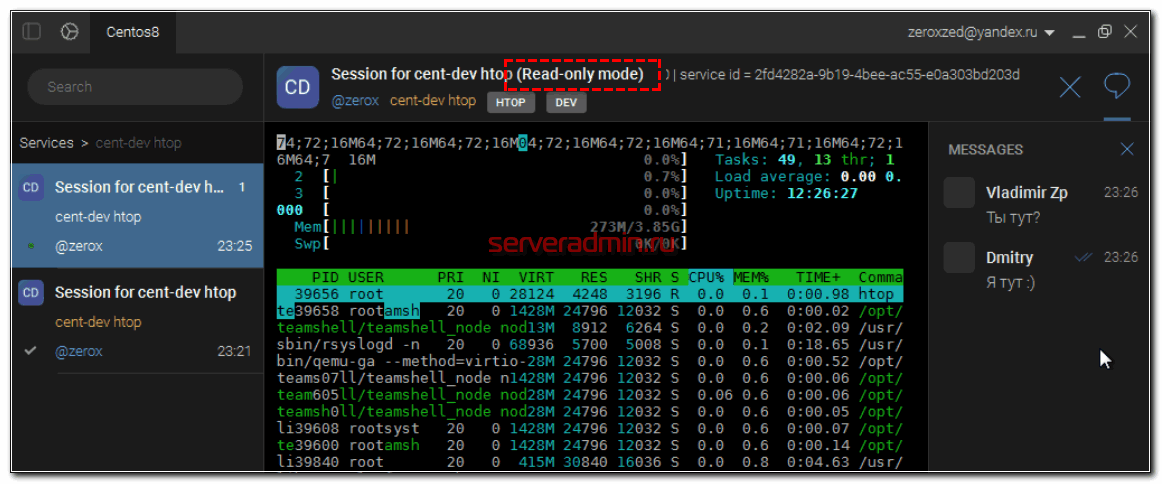Click the circular workspace icon beside Centos8 tab
The image size is (1162, 484).
pos(69,32)
